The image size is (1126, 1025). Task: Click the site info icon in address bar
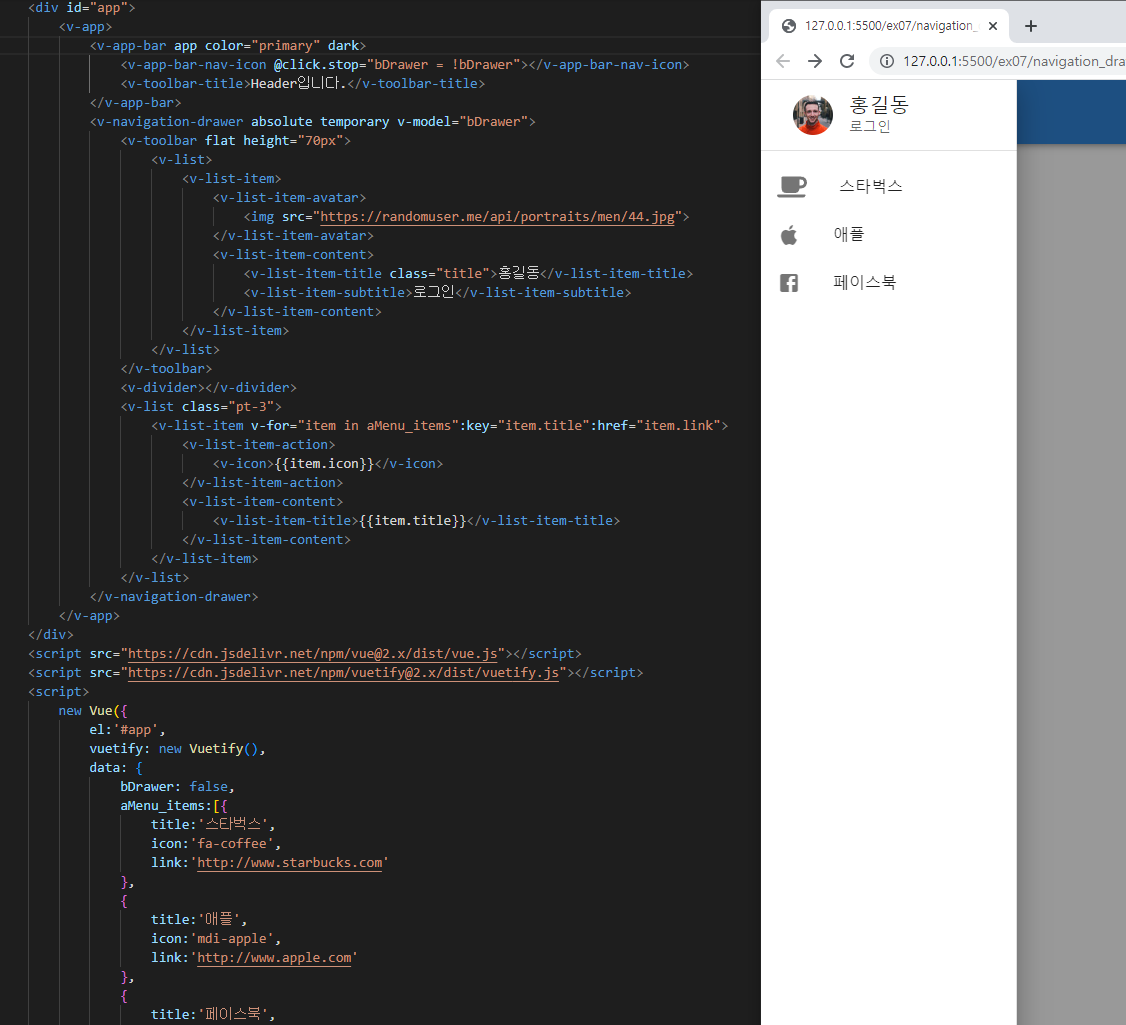887,61
